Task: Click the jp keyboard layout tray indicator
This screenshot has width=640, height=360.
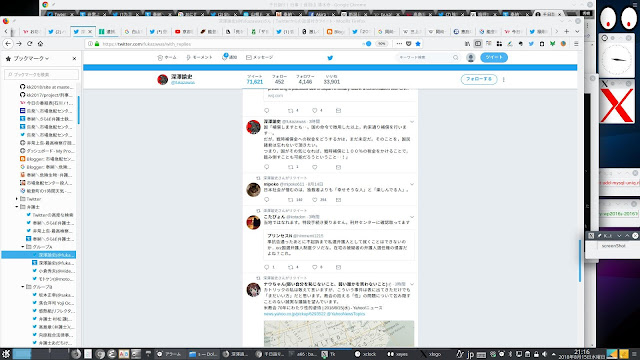Action: (x=470, y=354)
